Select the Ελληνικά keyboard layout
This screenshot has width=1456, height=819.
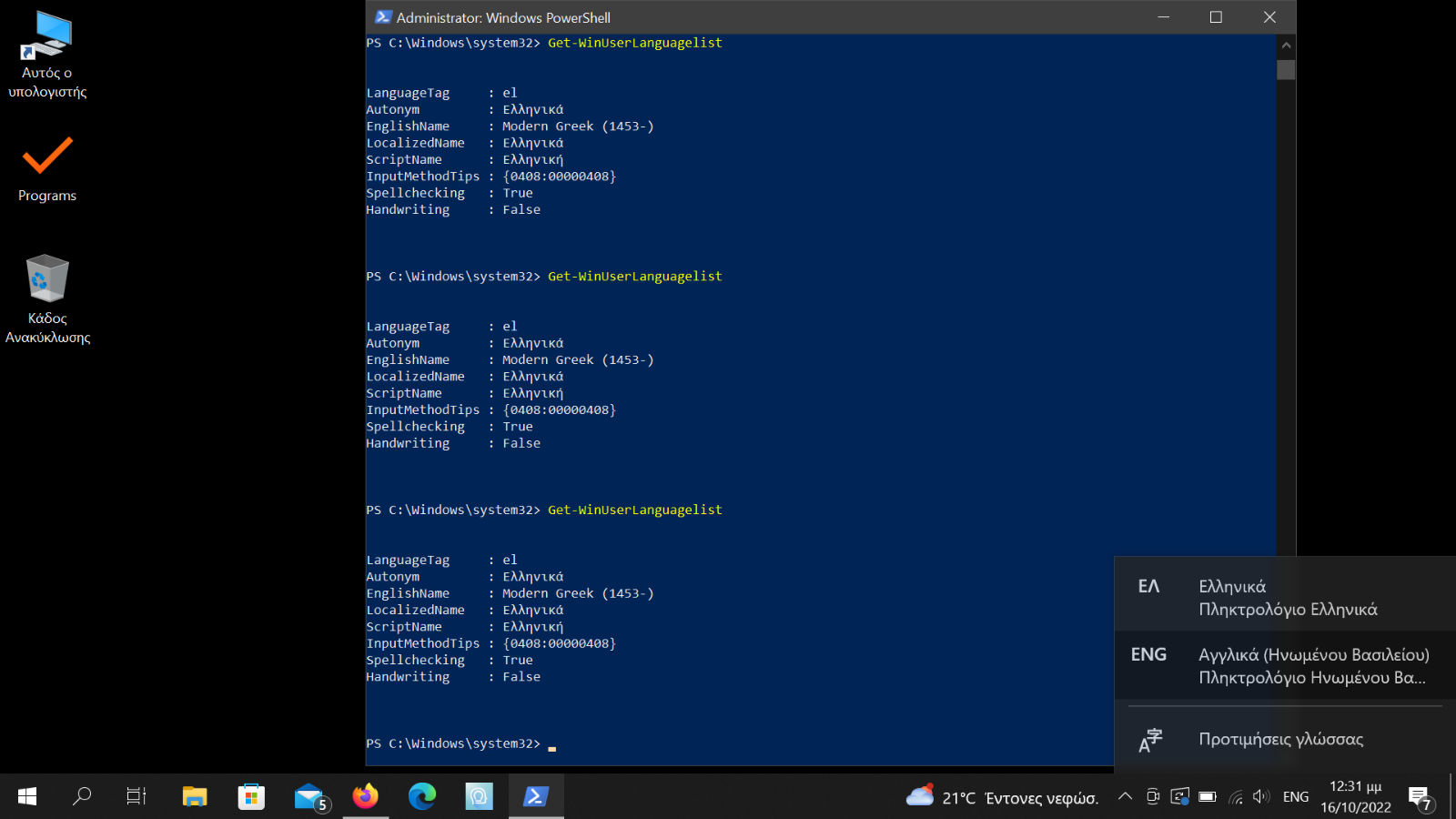click(x=1285, y=598)
